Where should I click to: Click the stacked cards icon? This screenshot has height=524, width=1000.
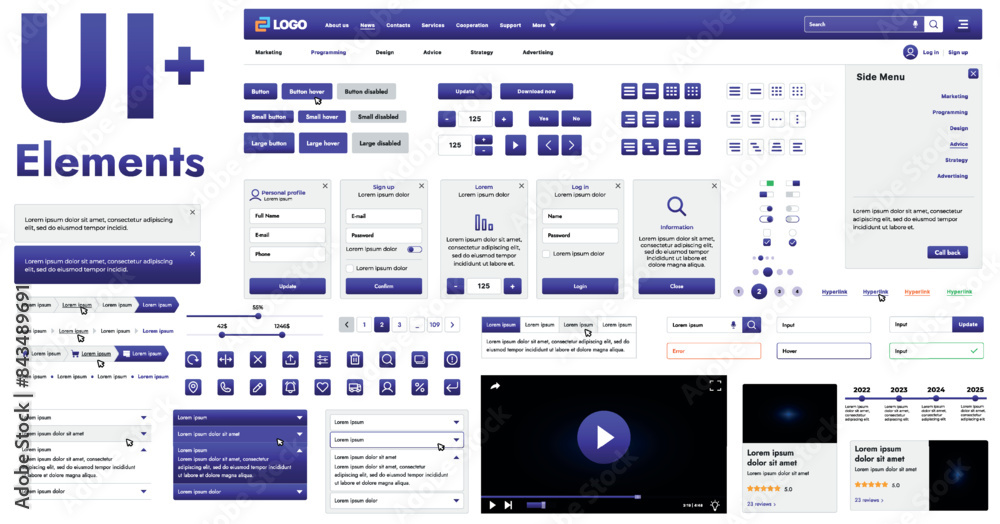point(420,360)
